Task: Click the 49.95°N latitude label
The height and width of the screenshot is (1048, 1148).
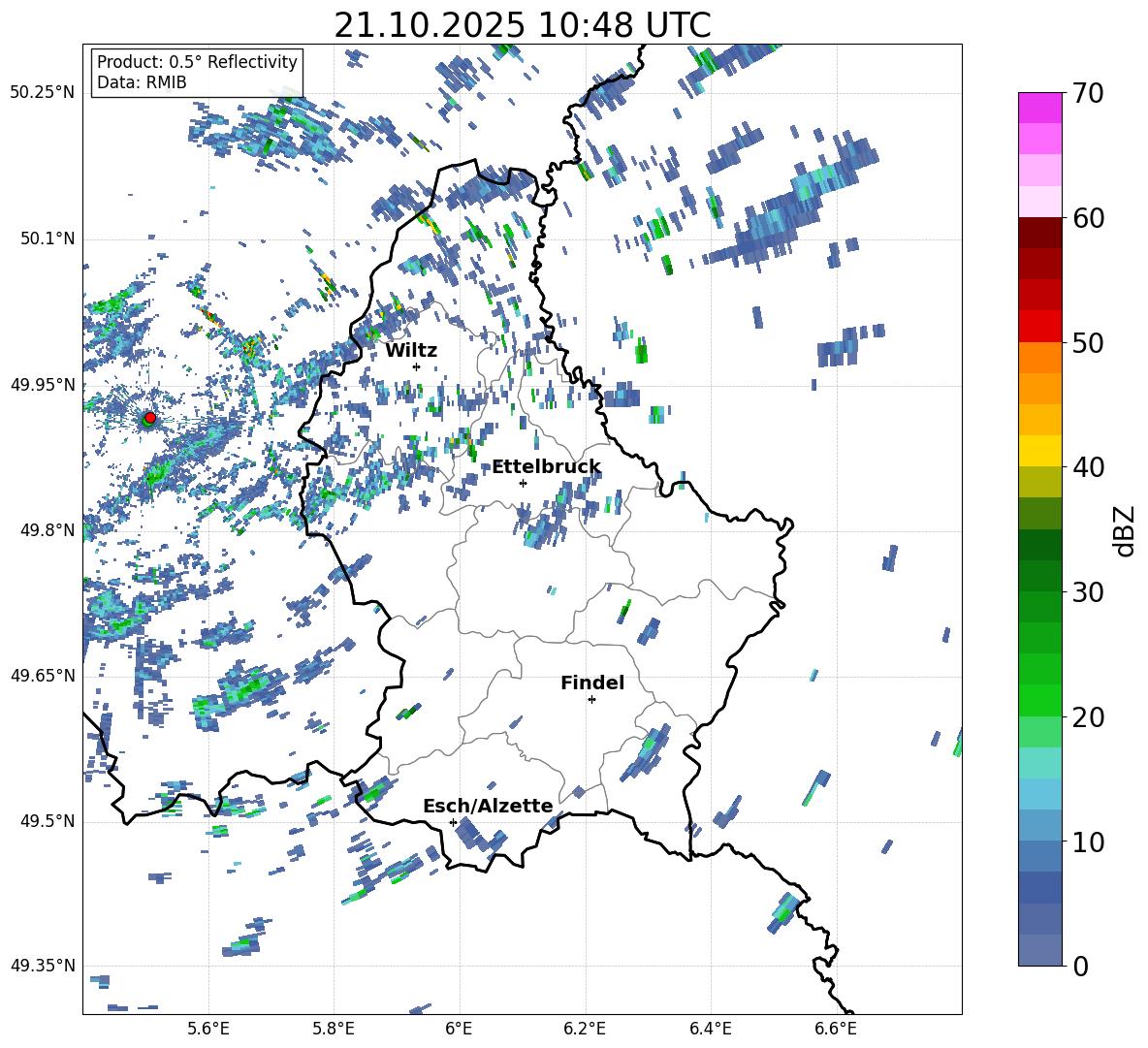Action: (x=43, y=384)
